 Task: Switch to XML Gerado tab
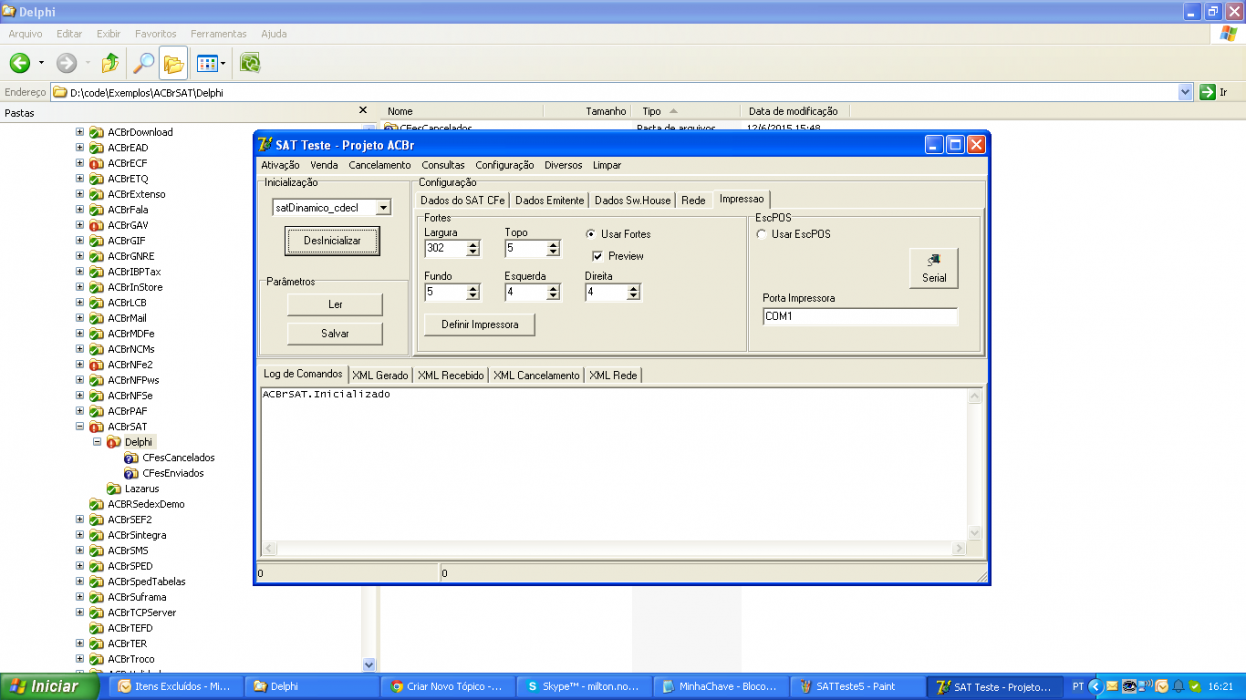click(x=380, y=375)
